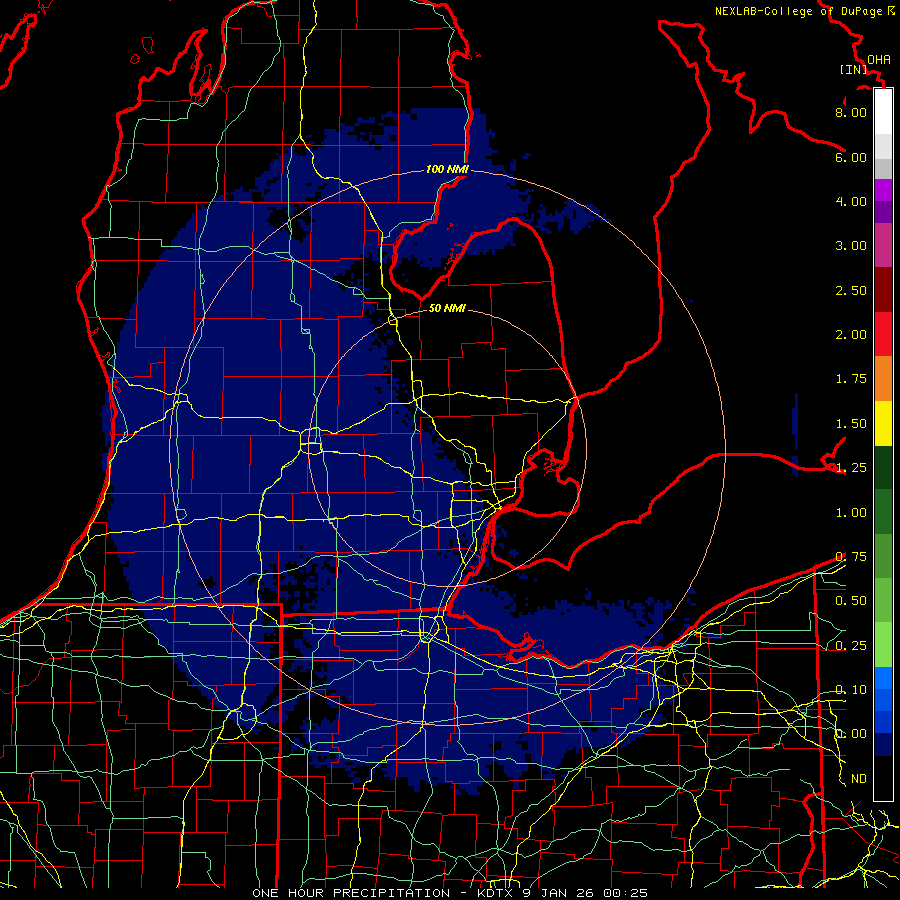Viewport: 900px width, 900px height.
Task: Select the 2.50 legend value
Action: (851, 290)
